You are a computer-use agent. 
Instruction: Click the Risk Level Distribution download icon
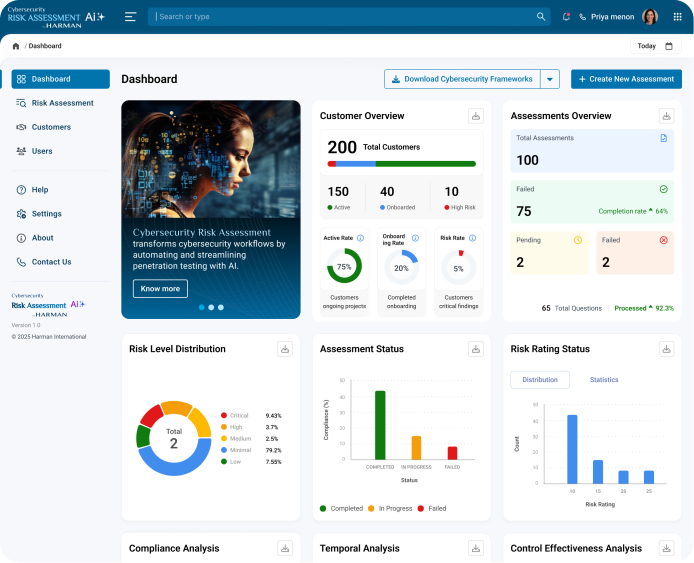click(x=285, y=349)
